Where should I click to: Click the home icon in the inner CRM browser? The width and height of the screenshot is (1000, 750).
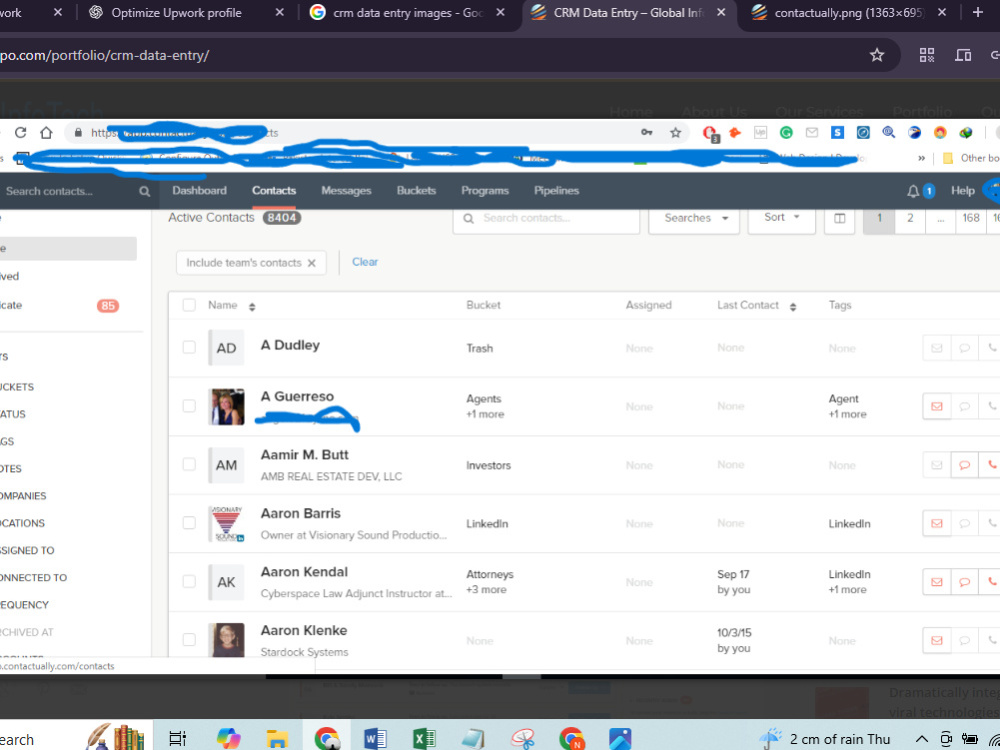pyautogui.click(x=46, y=133)
